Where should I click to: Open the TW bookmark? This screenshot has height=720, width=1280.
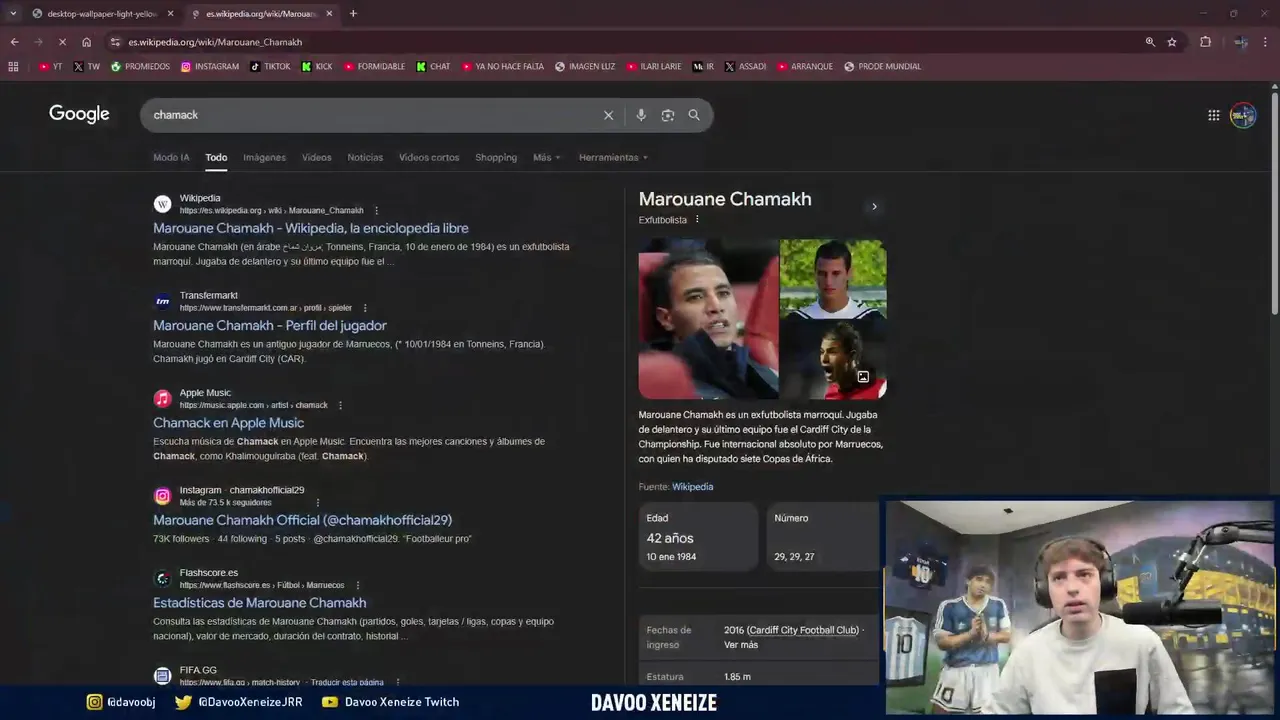point(87,67)
